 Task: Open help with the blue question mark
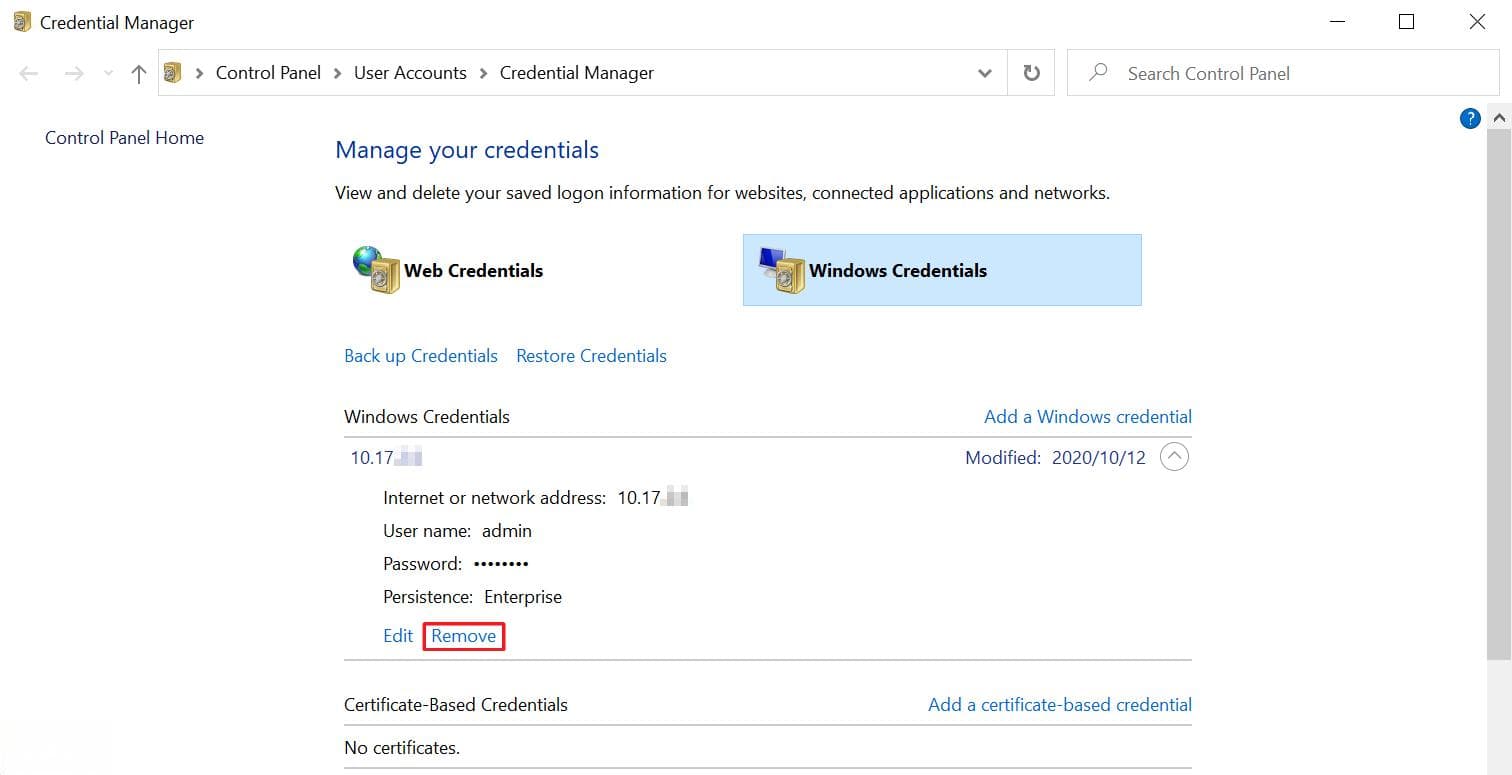coord(1470,119)
